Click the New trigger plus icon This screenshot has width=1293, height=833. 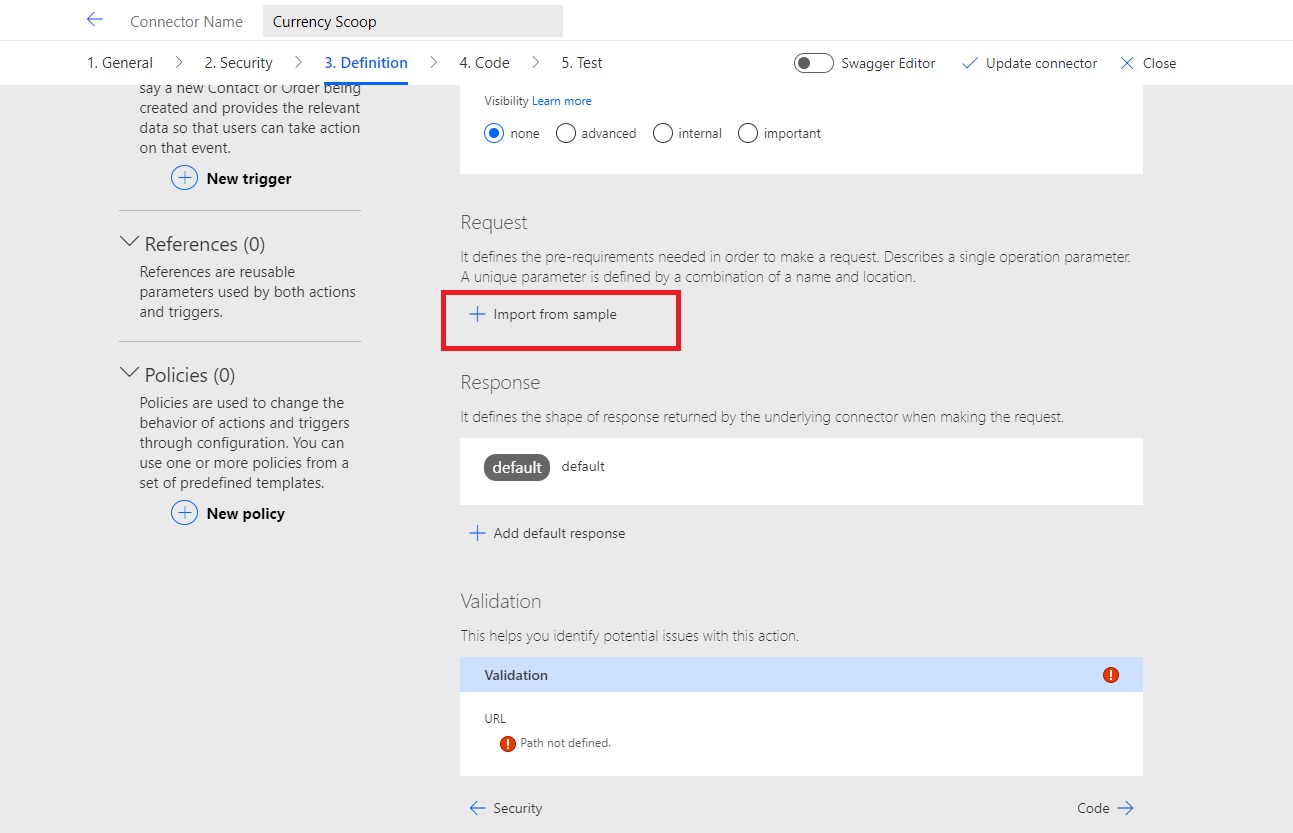(x=184, y=178)
